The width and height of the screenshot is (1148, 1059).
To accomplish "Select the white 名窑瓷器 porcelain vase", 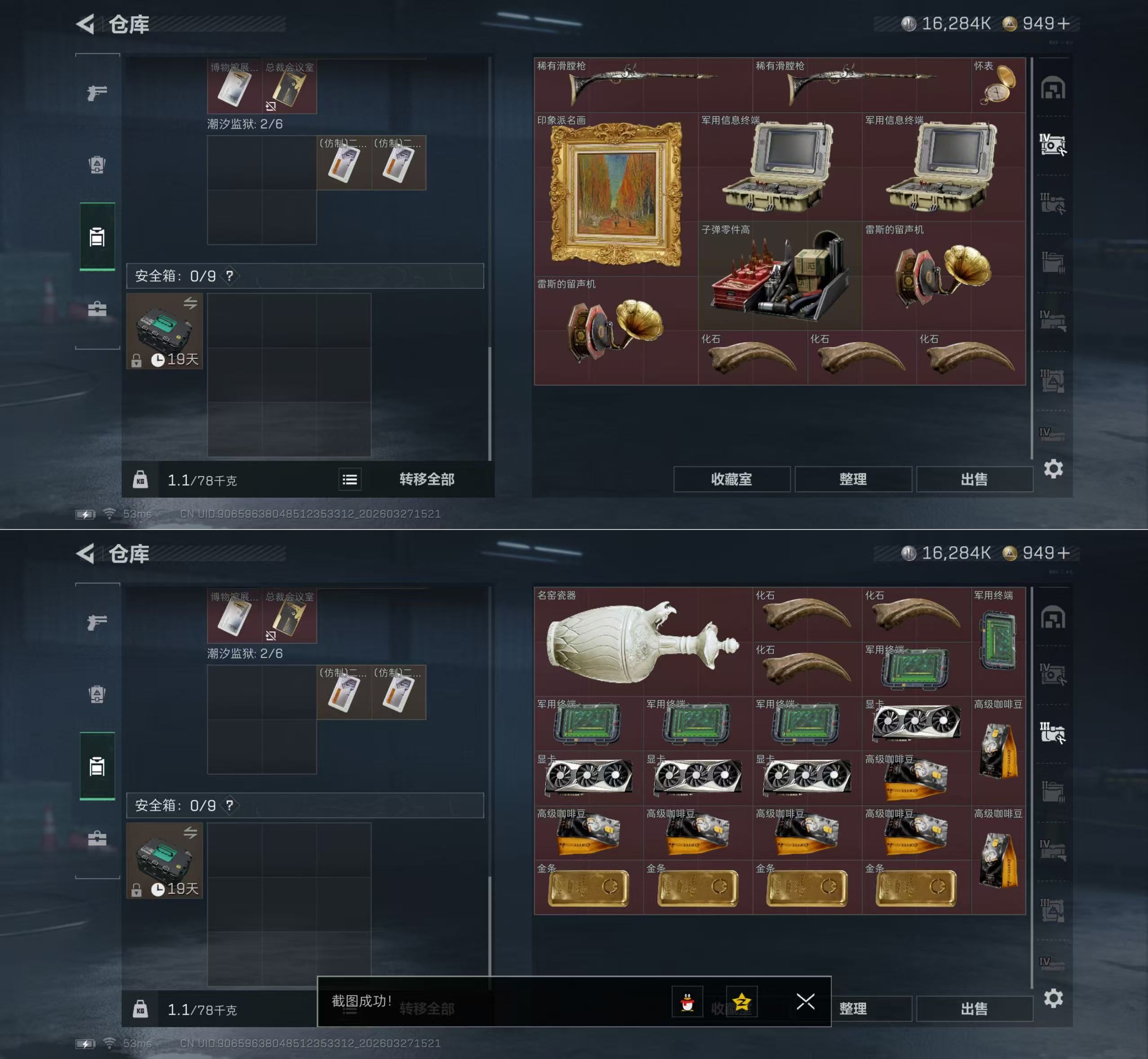I will click(643, 642).
